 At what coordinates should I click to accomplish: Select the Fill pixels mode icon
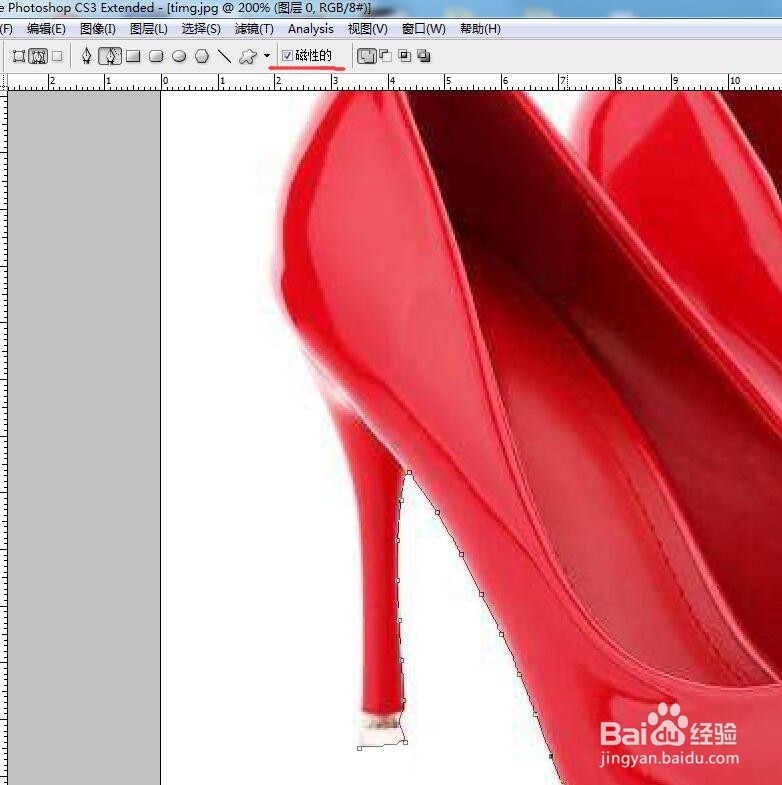pos(58,56)
